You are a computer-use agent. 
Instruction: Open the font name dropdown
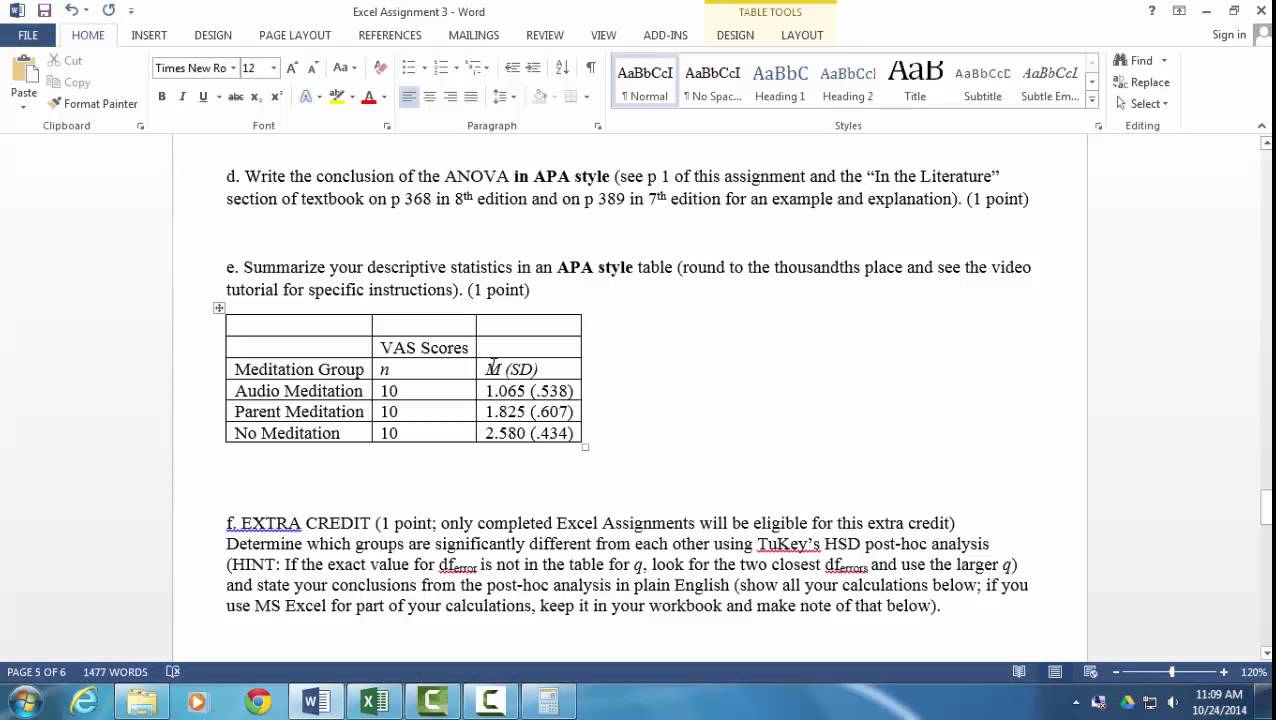[x=233, y=68]
